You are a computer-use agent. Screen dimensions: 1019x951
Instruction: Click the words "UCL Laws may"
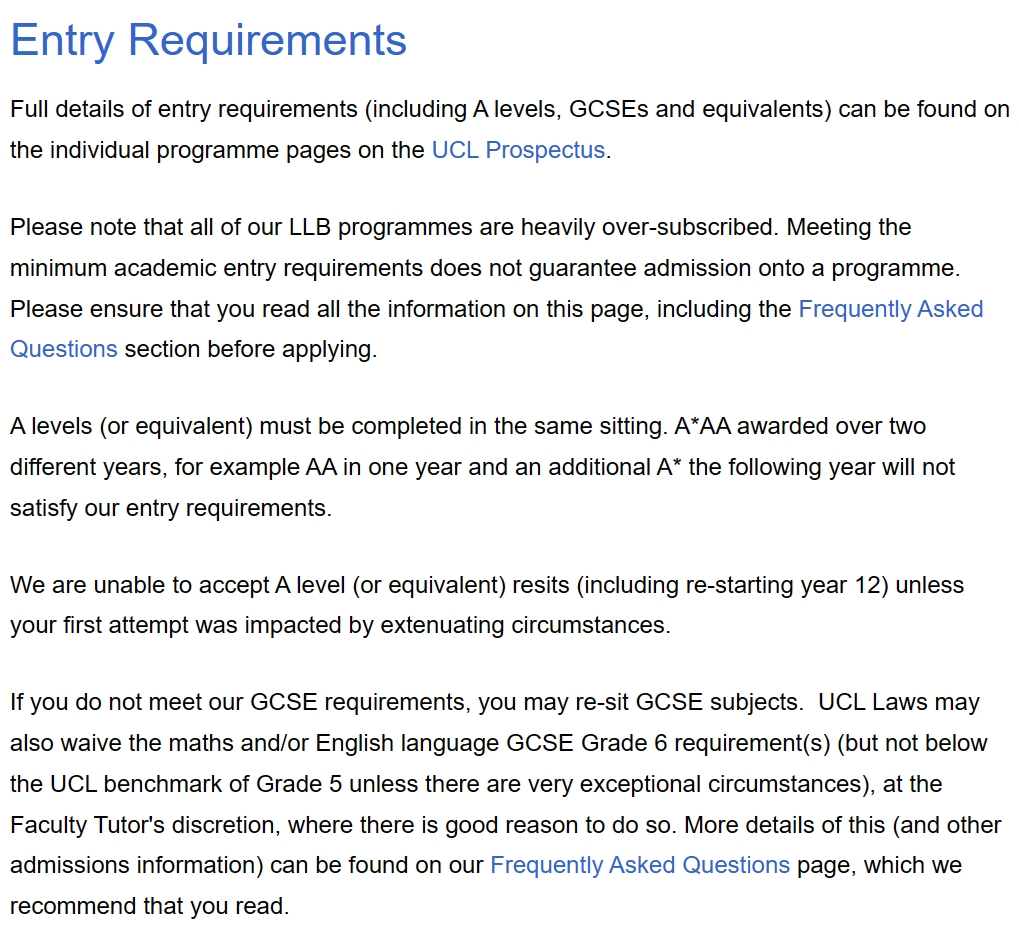coord(899,703)
